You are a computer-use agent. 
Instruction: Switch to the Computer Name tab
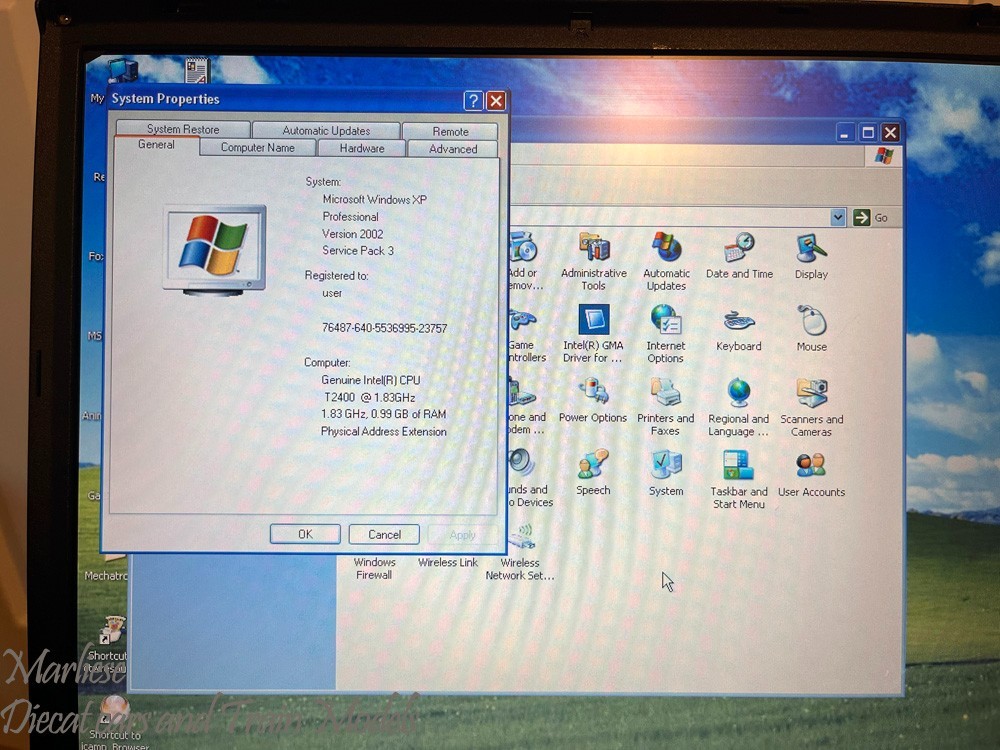pos(258,147)
